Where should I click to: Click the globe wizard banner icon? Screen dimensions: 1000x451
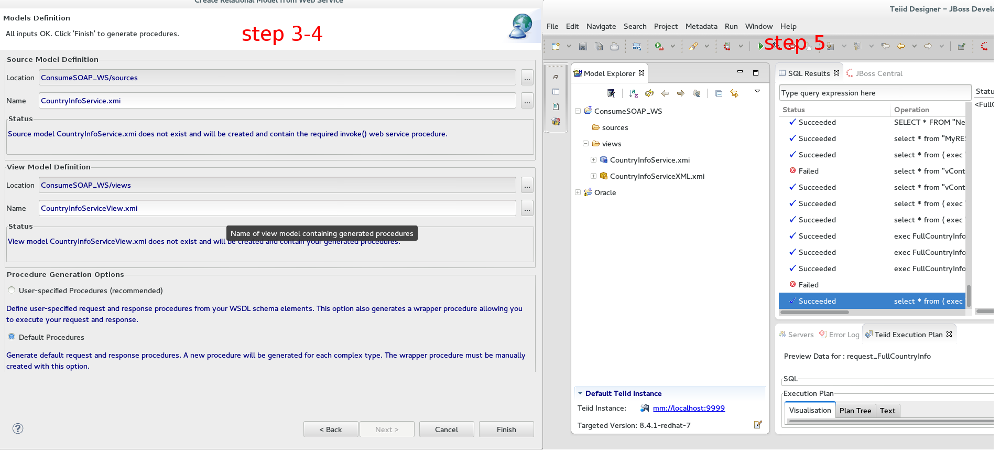(x=521, y=26)
